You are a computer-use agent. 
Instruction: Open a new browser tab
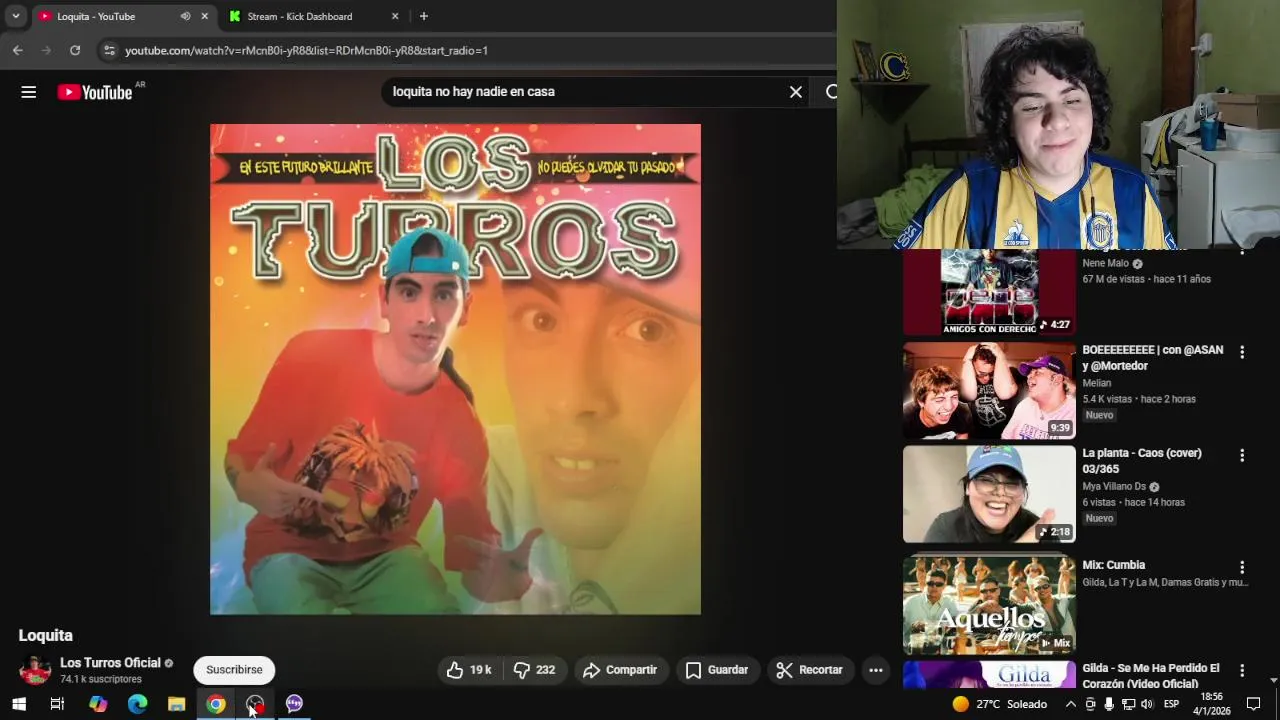pos(424,16)
